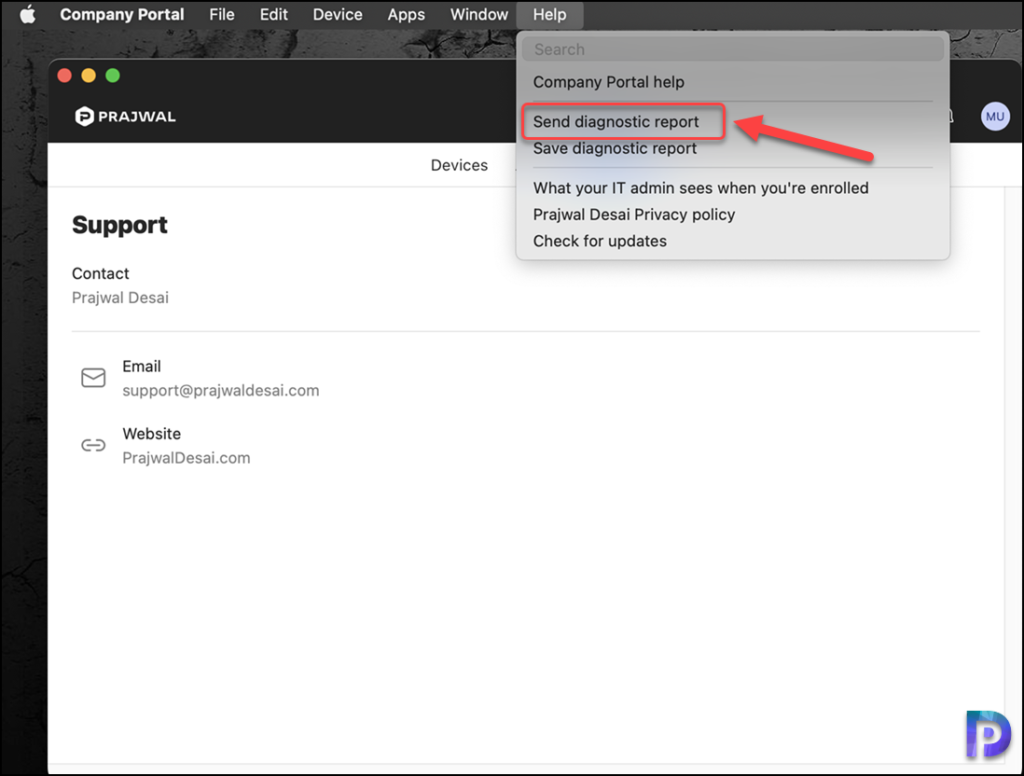Open the Company Portal app menu
The width and height of the screenshot is (1024, 776).
coord(122,14)
